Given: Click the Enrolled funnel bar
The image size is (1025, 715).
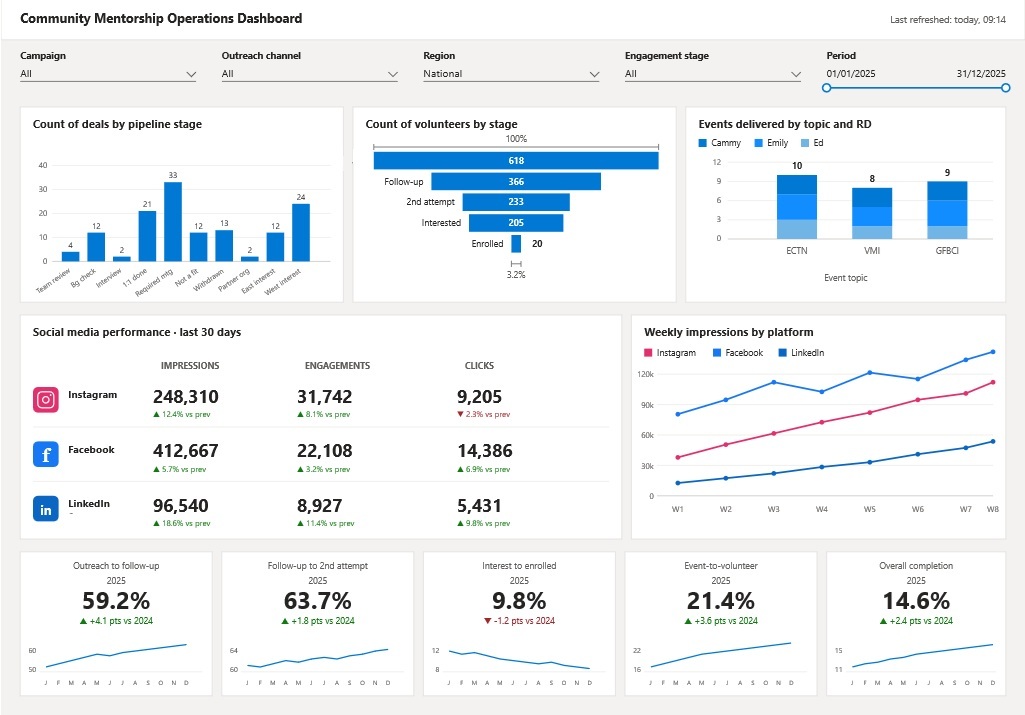Looking at the screenshot, I should click(x=516, y=244).
